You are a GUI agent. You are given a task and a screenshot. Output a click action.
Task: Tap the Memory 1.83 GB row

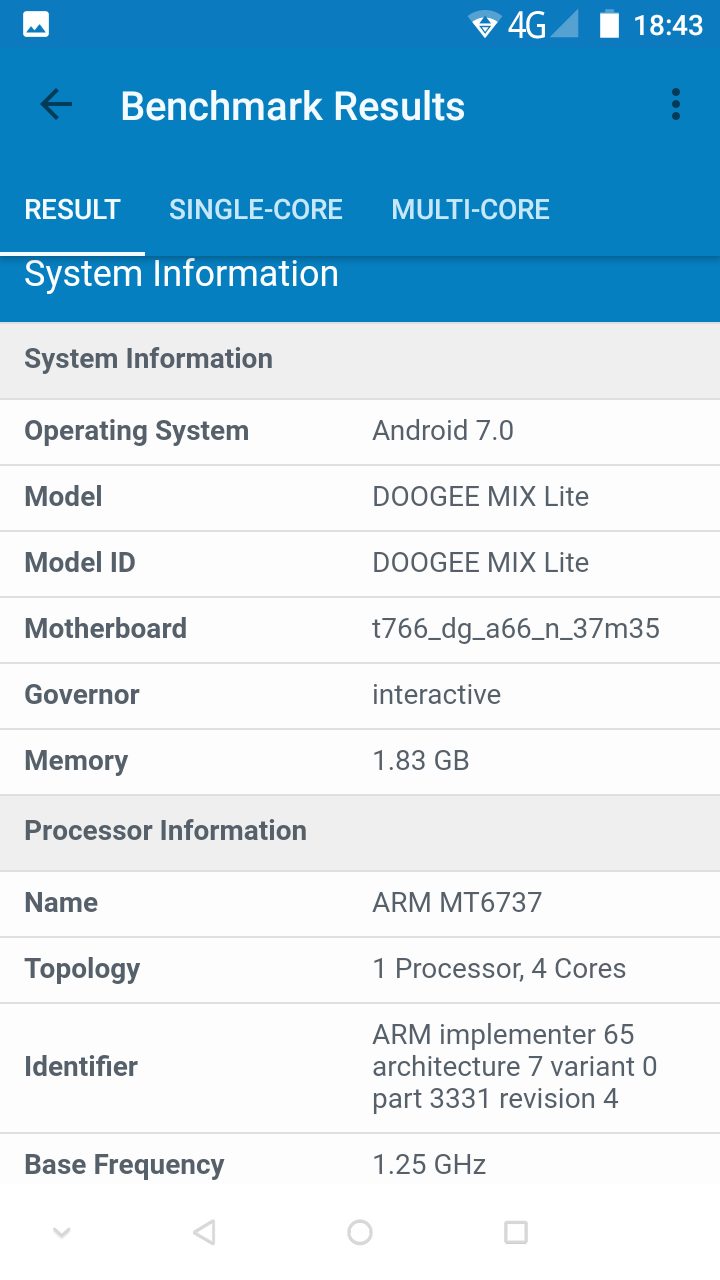360,761
